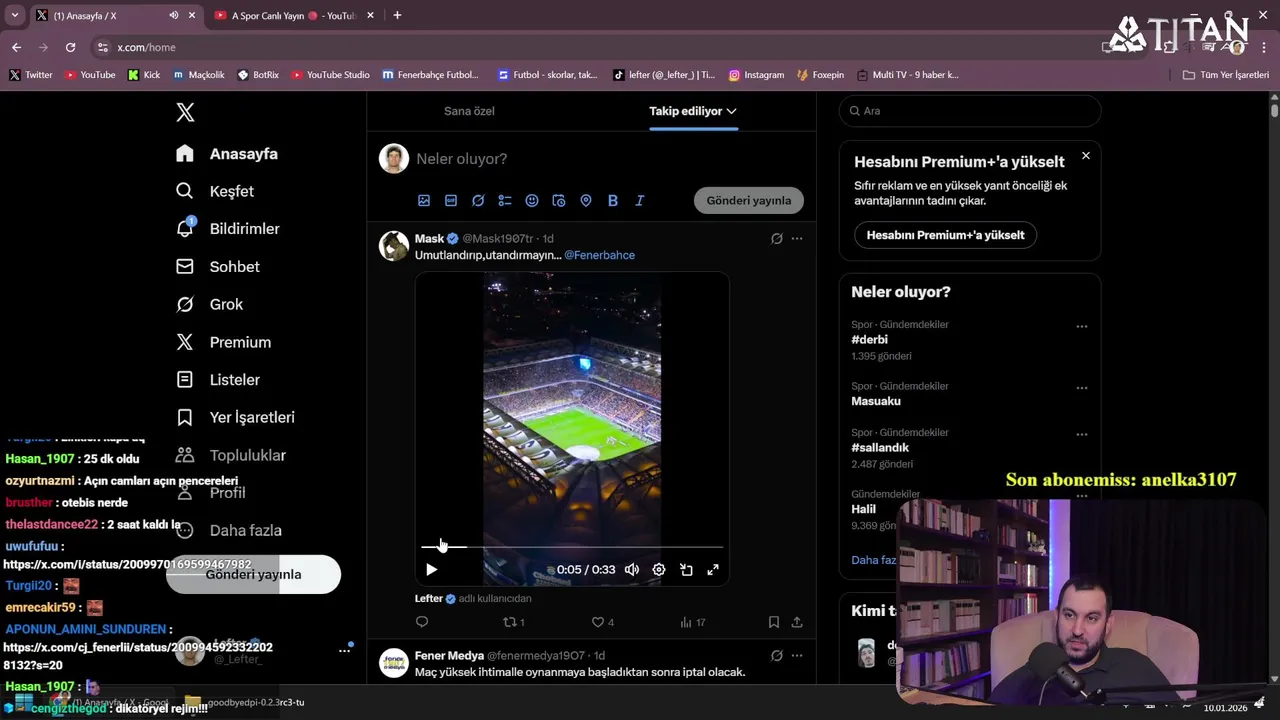1280x720 pixels.
Task: Open Sohbet messages
Action: click(218, 267)
